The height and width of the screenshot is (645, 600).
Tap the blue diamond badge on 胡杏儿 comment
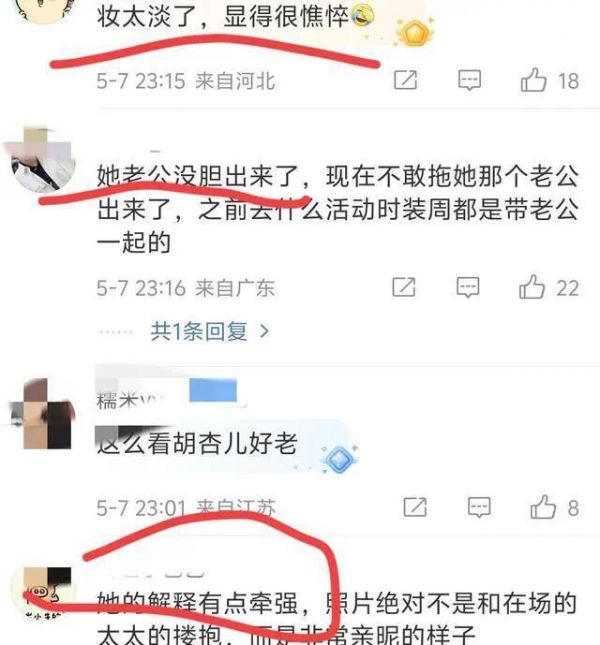(340, 459)
